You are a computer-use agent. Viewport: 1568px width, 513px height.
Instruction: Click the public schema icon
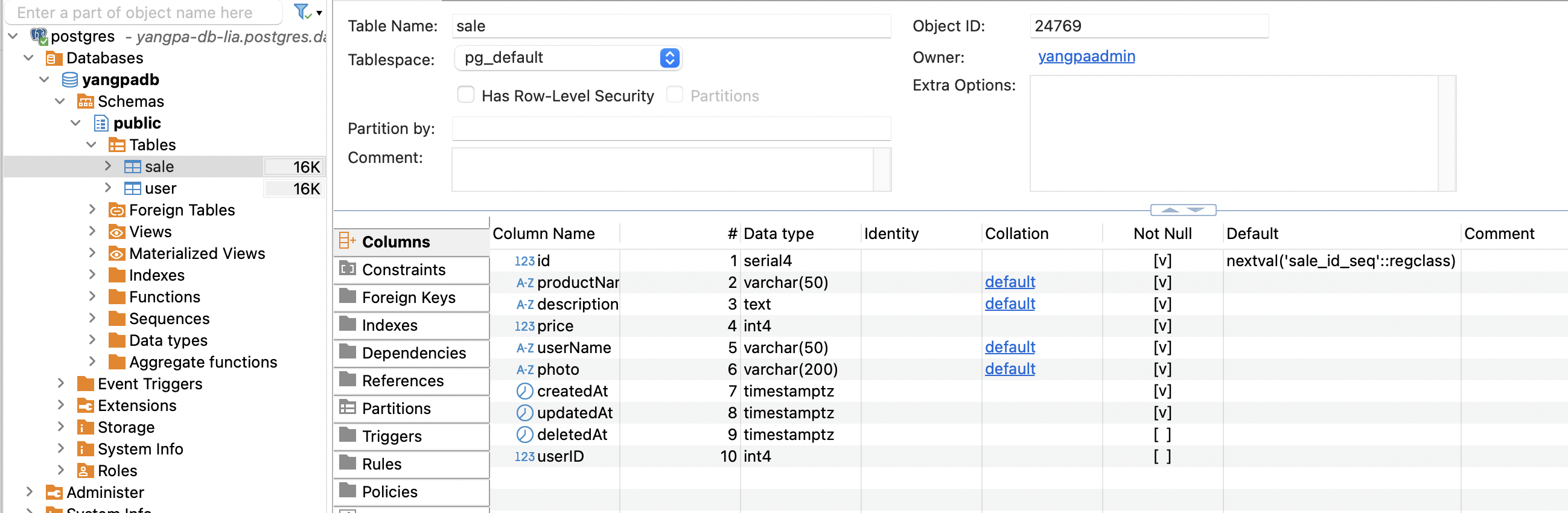(x=100, y=124)
